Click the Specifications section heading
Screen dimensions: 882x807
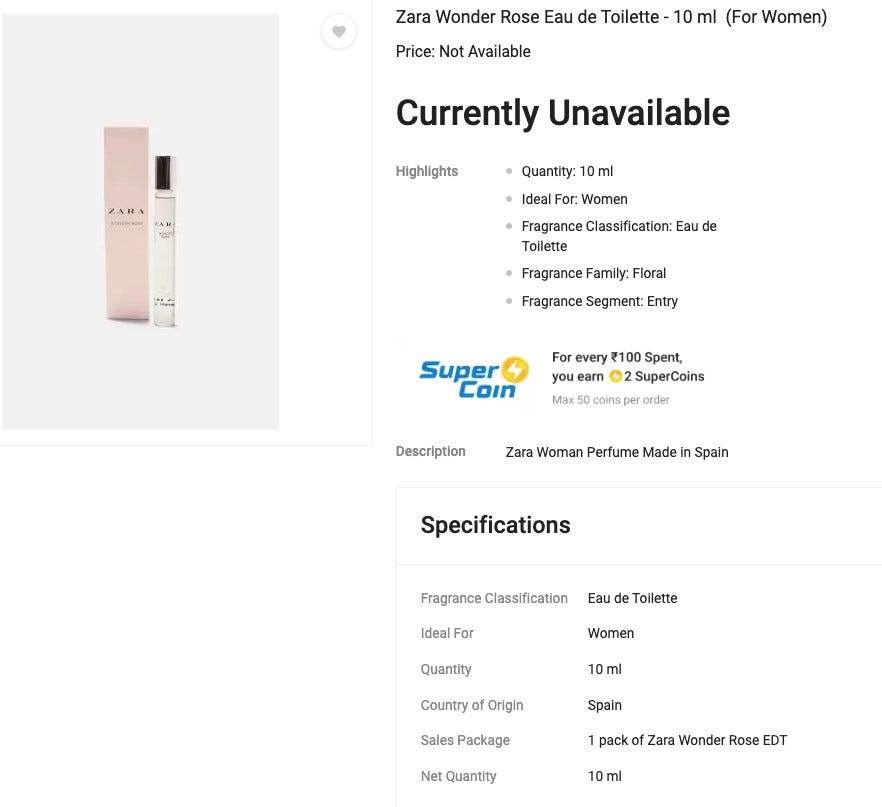[x=495, y=525]
